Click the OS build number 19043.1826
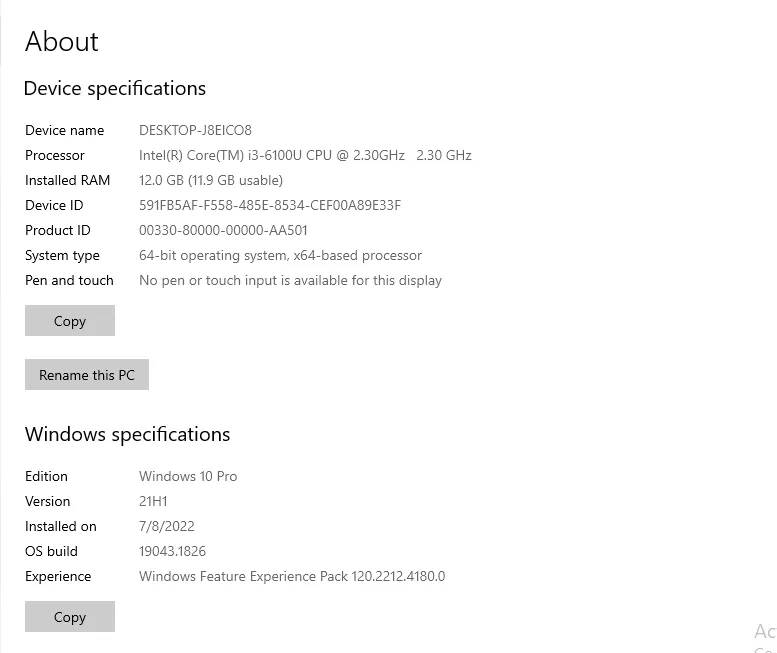The width and height of the screenshot is (777, 653). point(172,551)
